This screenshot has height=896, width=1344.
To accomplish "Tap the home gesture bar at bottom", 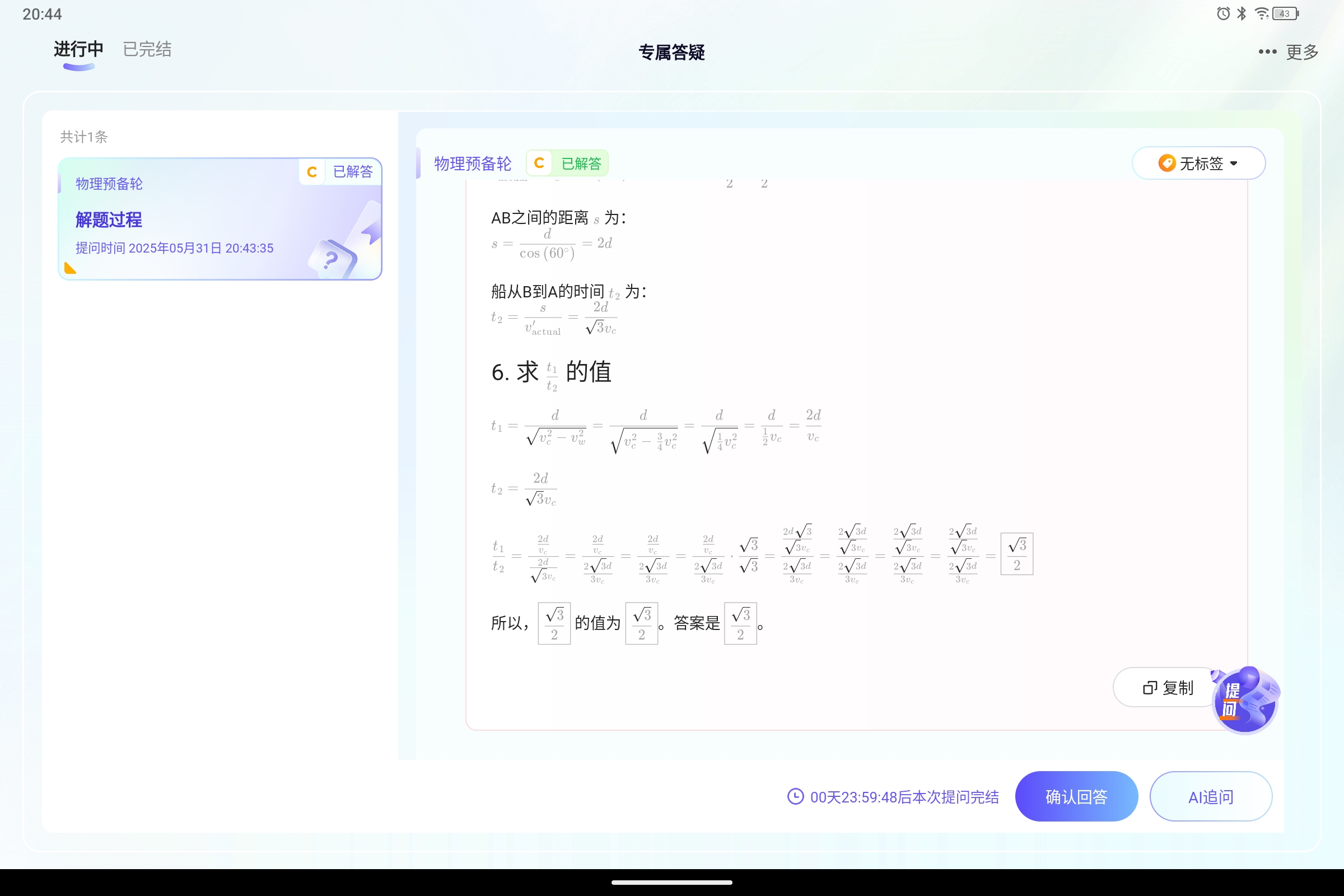I will 672,883.
